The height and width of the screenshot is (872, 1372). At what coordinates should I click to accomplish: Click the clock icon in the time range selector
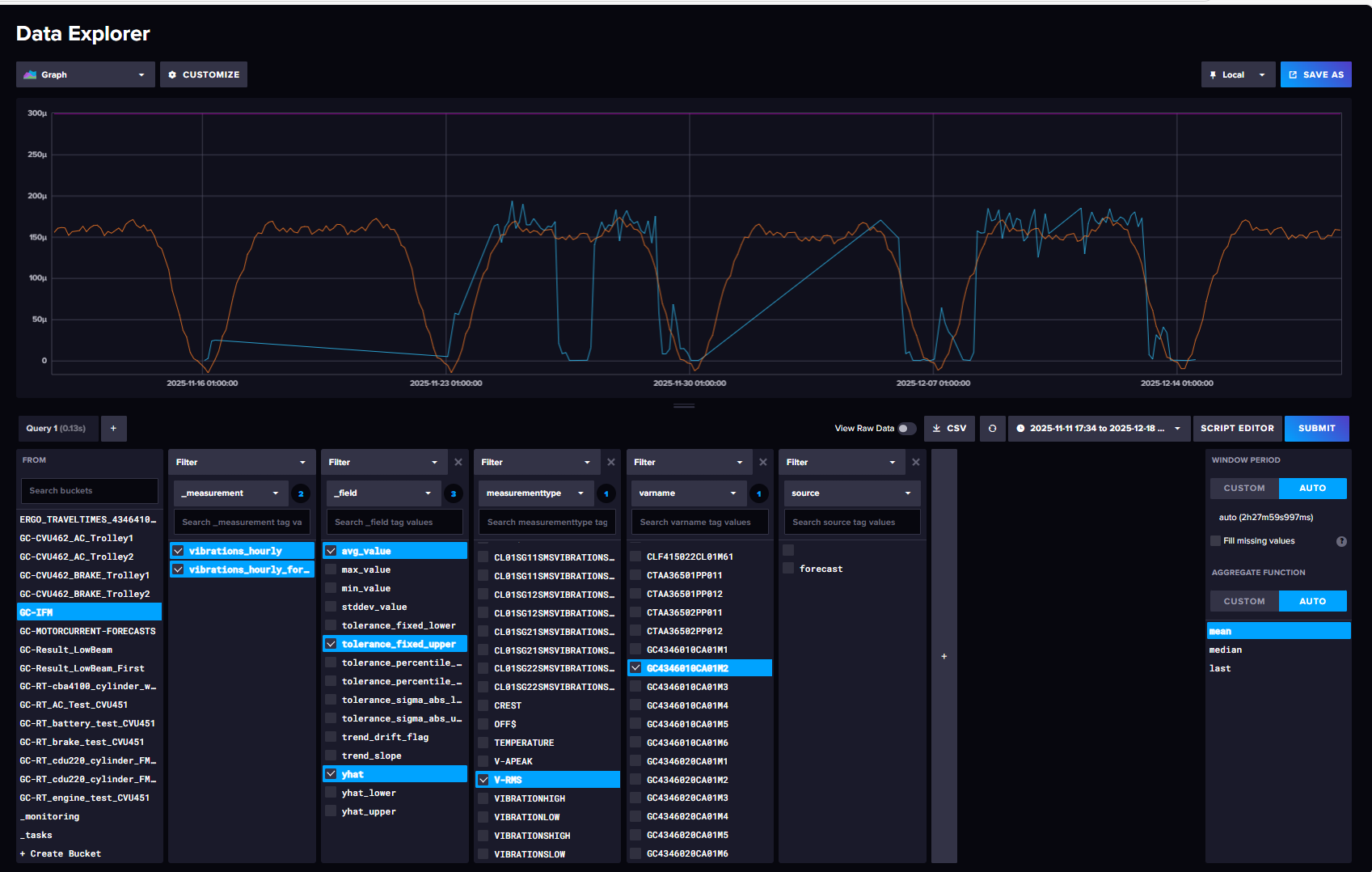coord(1022,429)
